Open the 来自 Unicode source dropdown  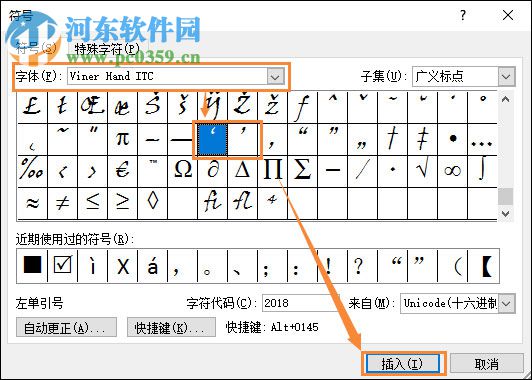[x=507, y=303]
